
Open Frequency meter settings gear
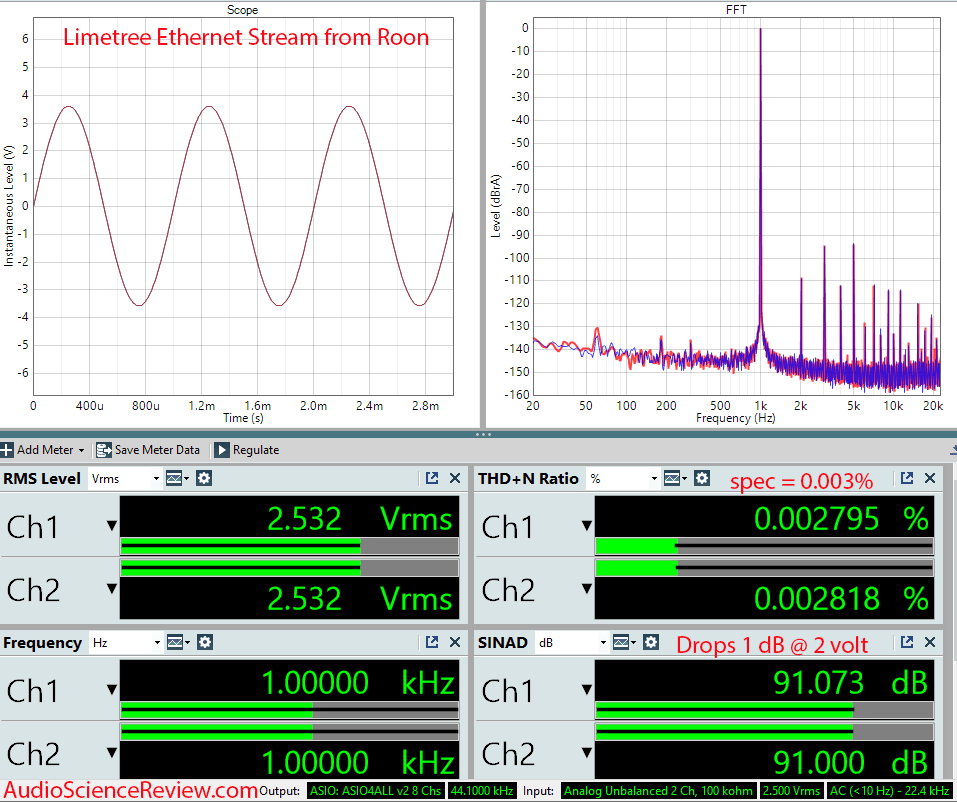click(x=205, y=642)
